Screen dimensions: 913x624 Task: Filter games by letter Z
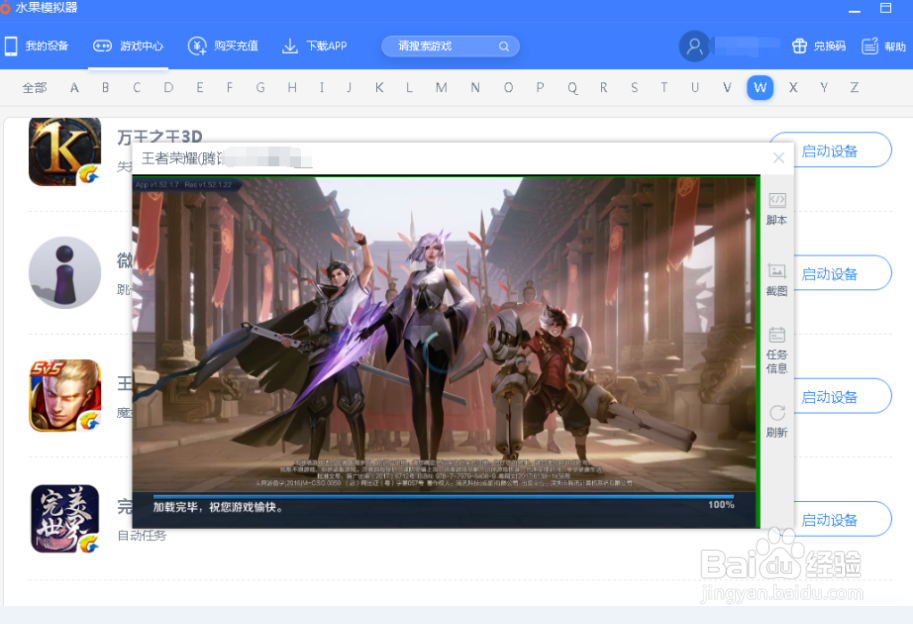854,88
